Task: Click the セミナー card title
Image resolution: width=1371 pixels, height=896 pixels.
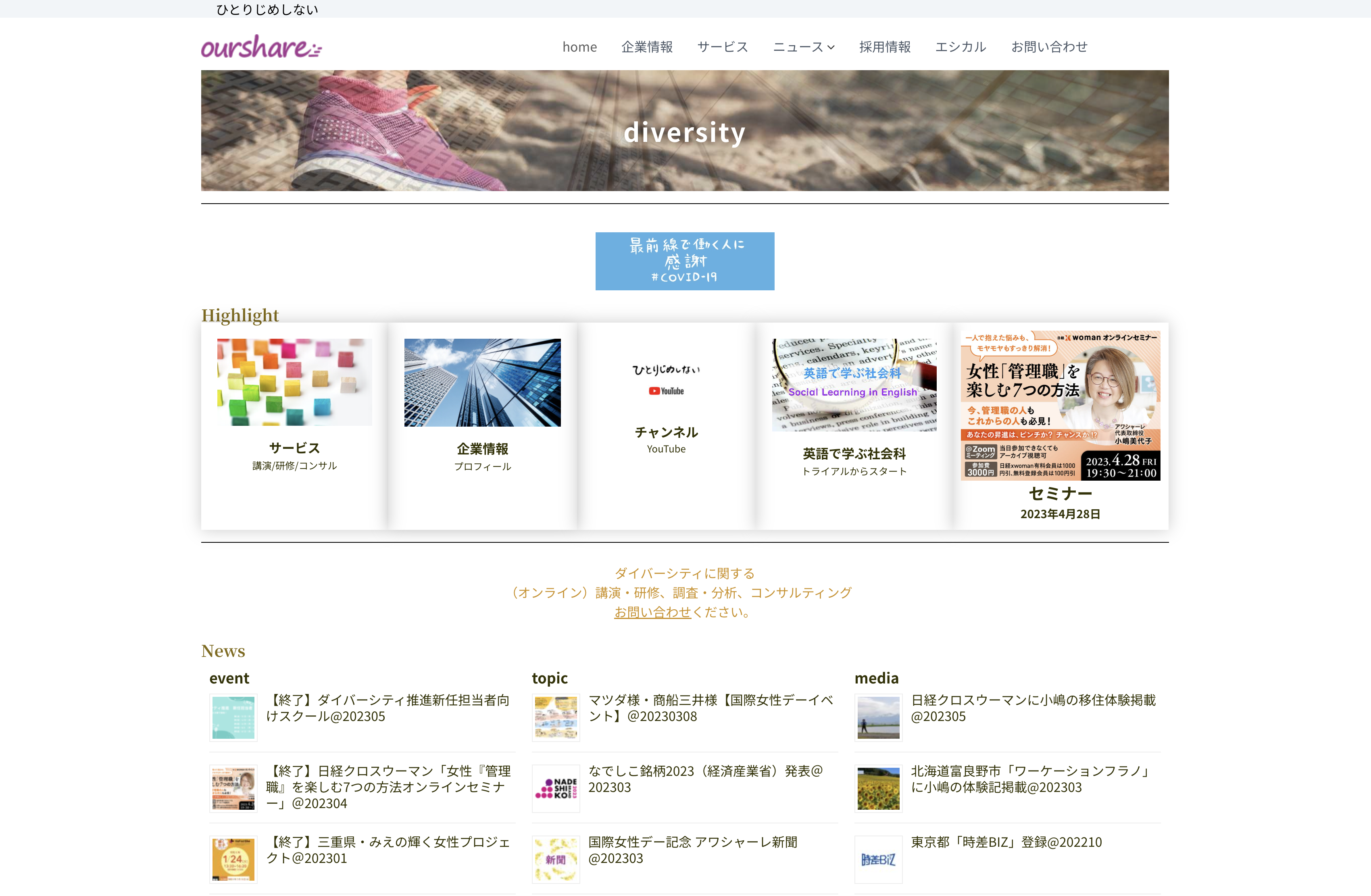Action: pyautogui.click(x=1060, y=493)
